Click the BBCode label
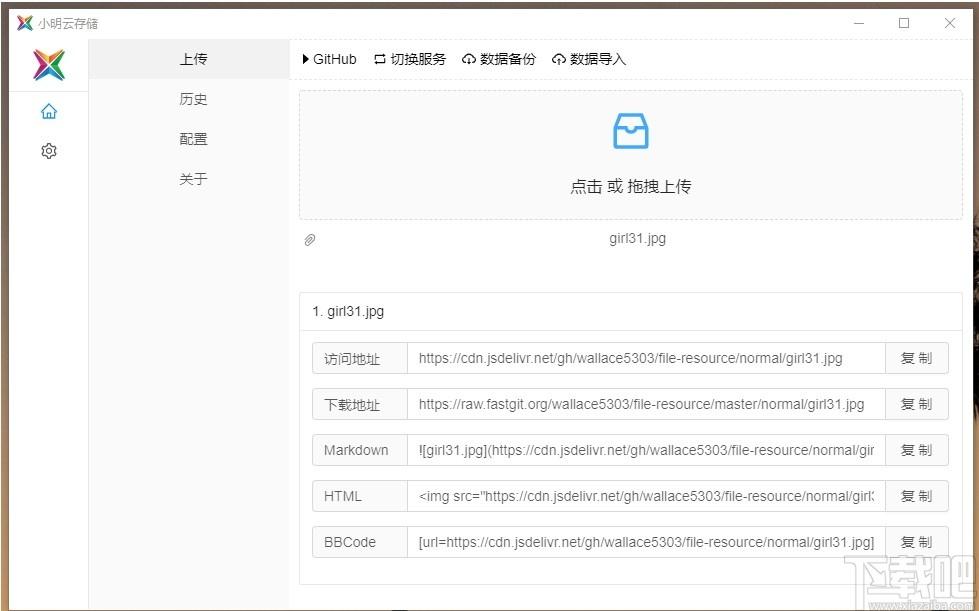979x611 pixels. pyautogui.click(x=360, y=542)
